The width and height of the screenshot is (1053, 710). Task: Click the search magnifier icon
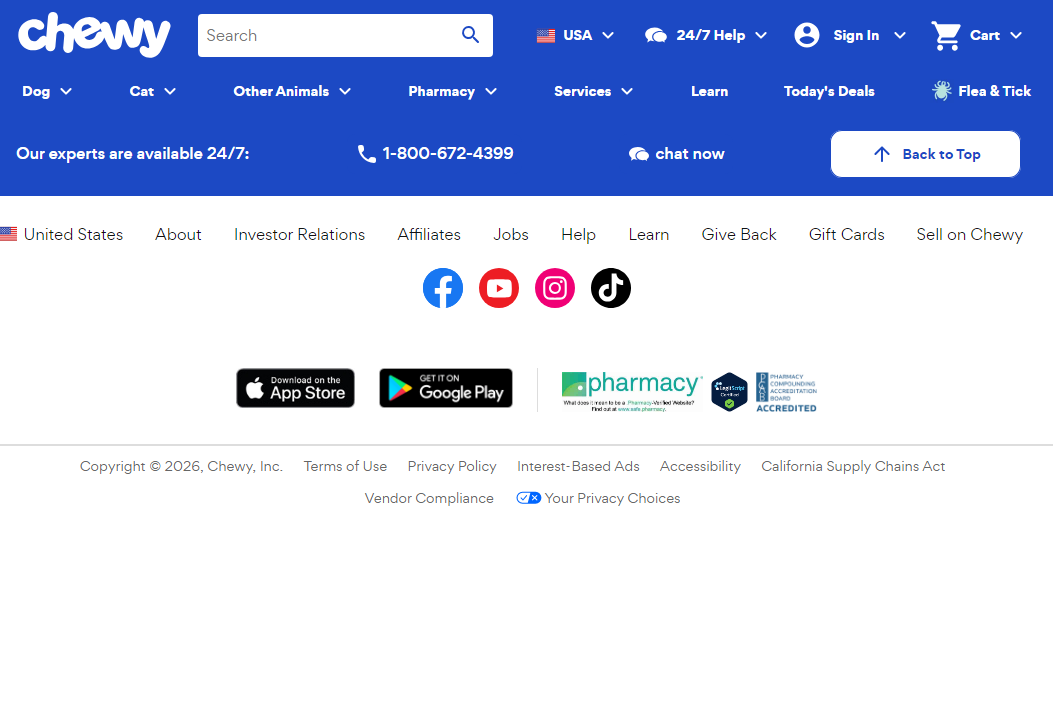tap(471, 35)
